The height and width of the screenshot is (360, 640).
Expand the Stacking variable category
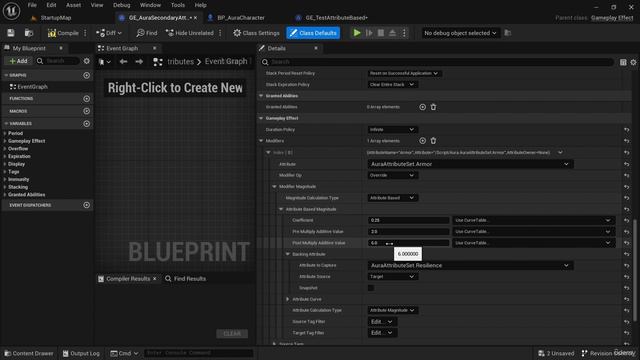(5, 187)
